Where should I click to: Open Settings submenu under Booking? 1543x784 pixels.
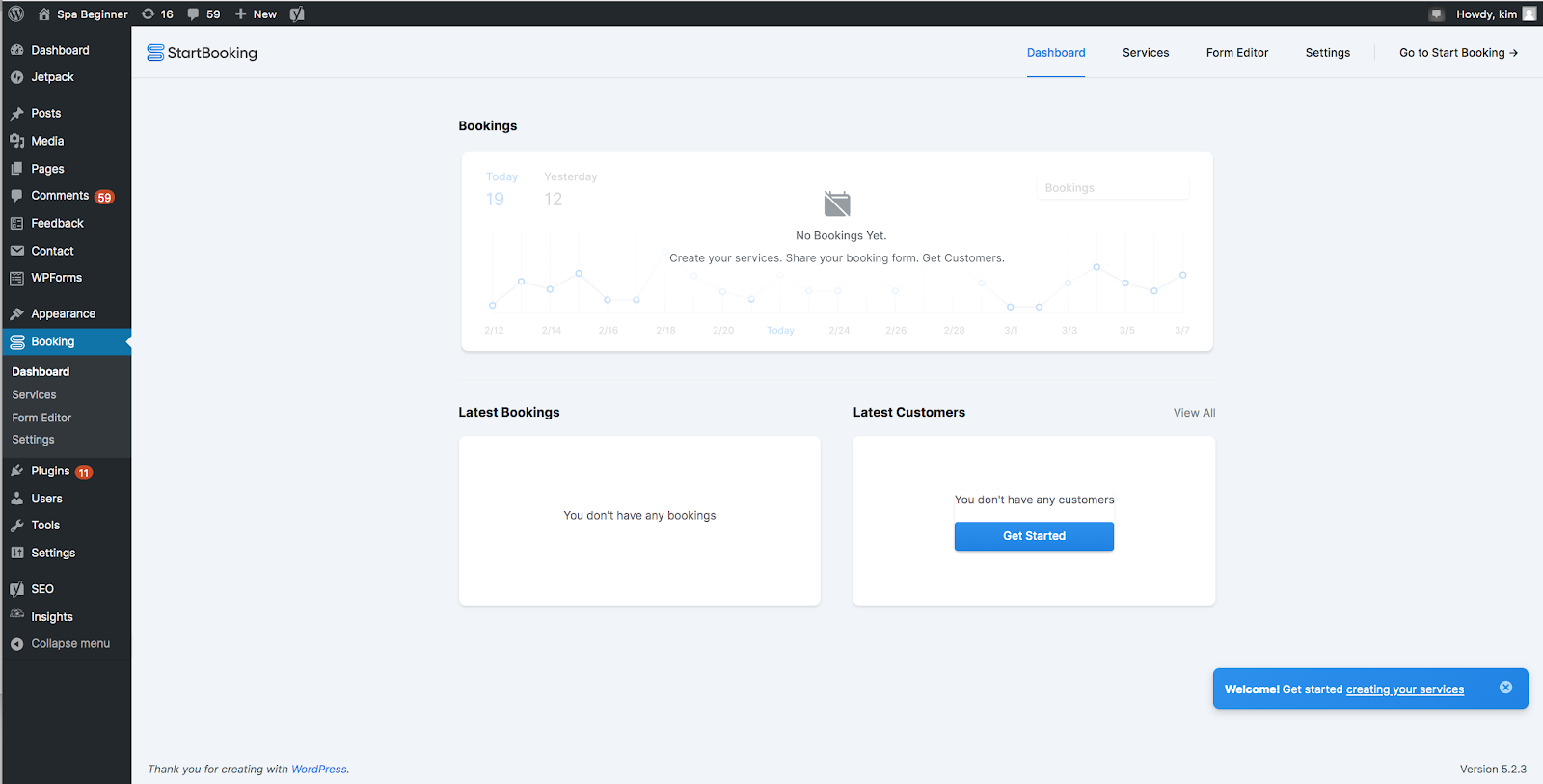pyautogui.click(x=33, y=440)
